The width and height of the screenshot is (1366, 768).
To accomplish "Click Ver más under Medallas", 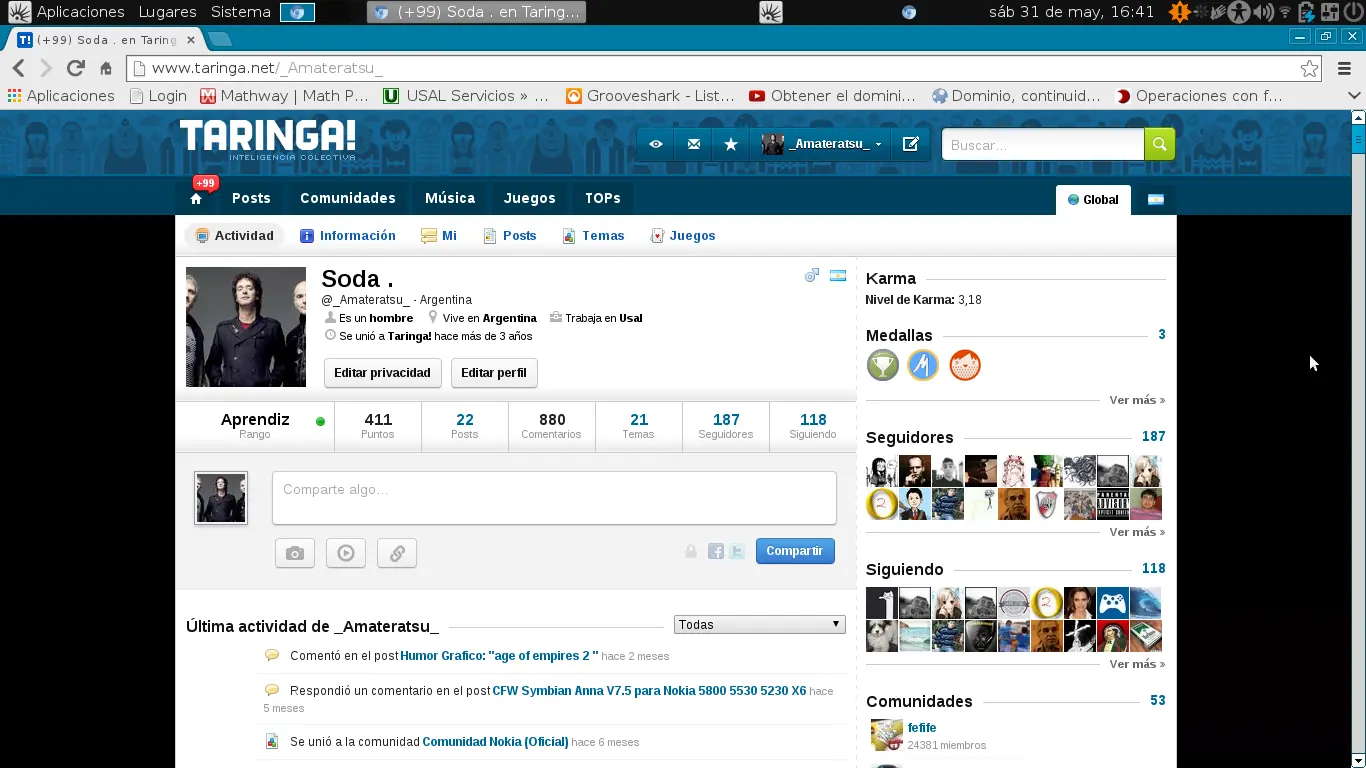I will pos(1137,400).
